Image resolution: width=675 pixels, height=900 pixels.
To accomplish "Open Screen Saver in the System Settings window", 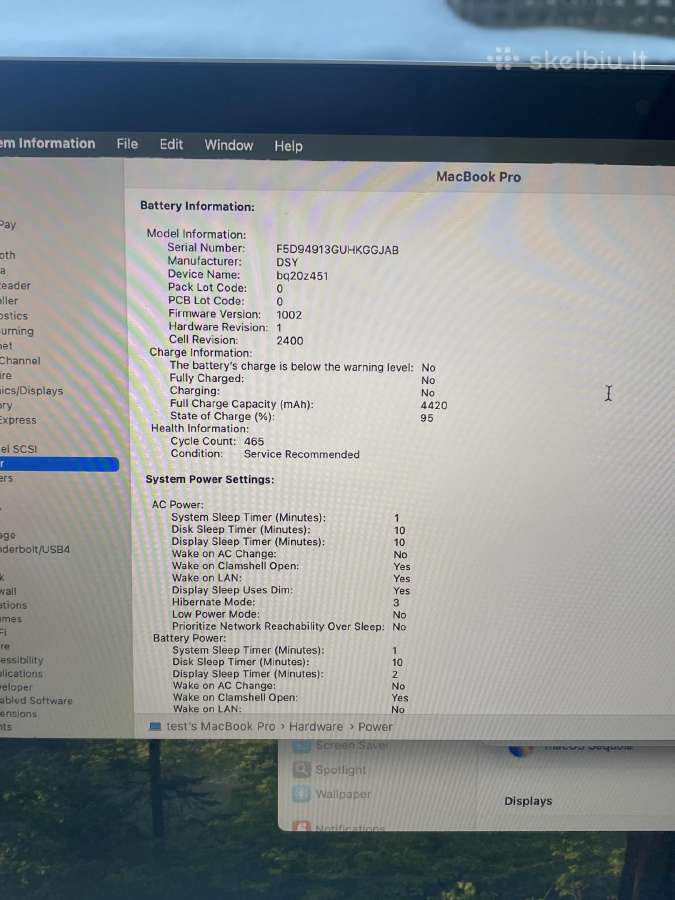I will point(351,746).
